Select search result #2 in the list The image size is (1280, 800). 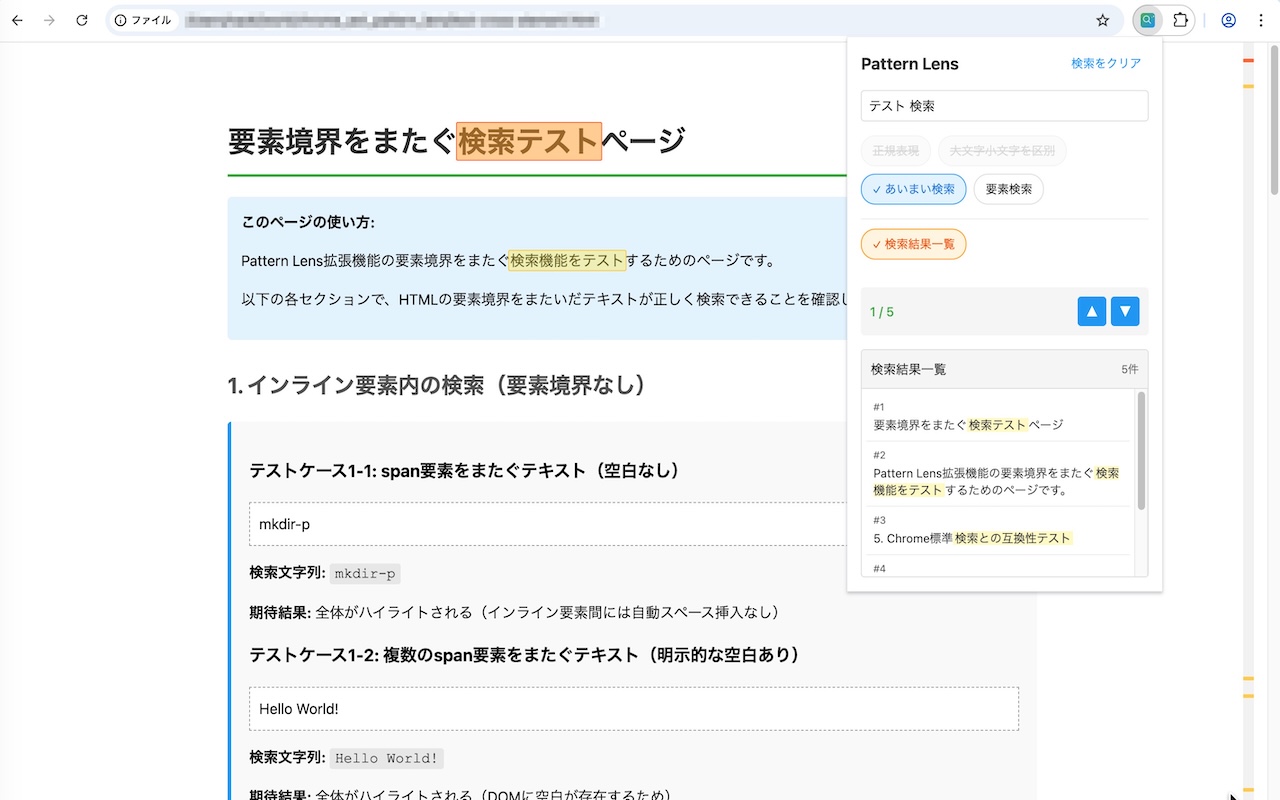[x=1000, y=474]
